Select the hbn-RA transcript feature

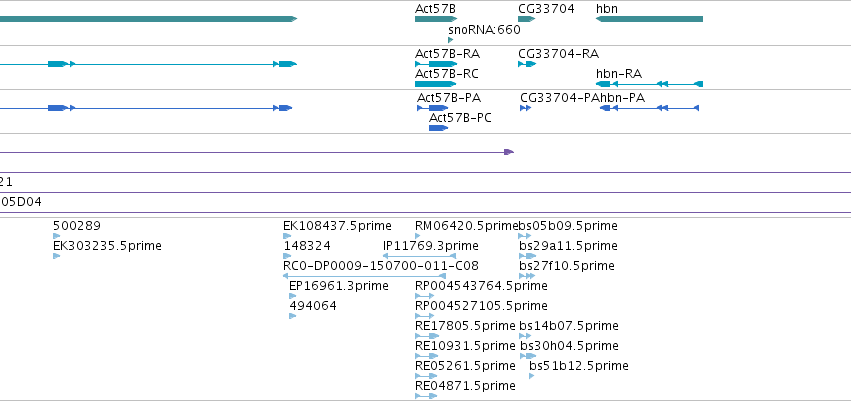[649, 84]
